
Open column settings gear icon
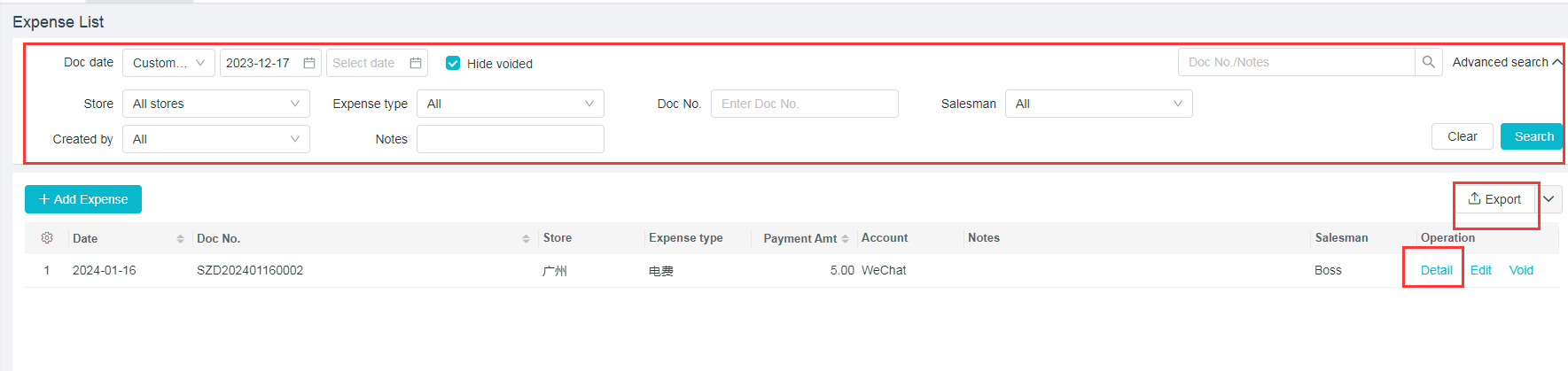(x=47, y=238)
